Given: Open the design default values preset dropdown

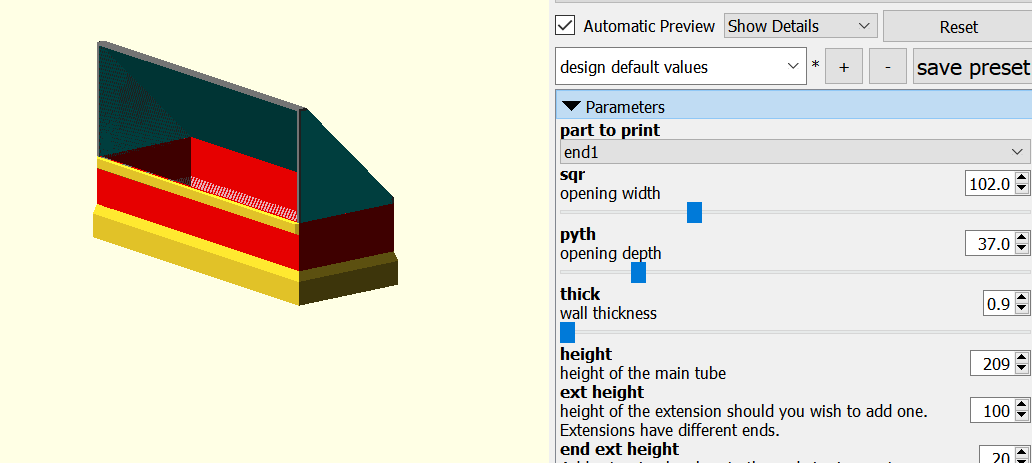Looking at the screenshot, I should (x=681, y=67).
